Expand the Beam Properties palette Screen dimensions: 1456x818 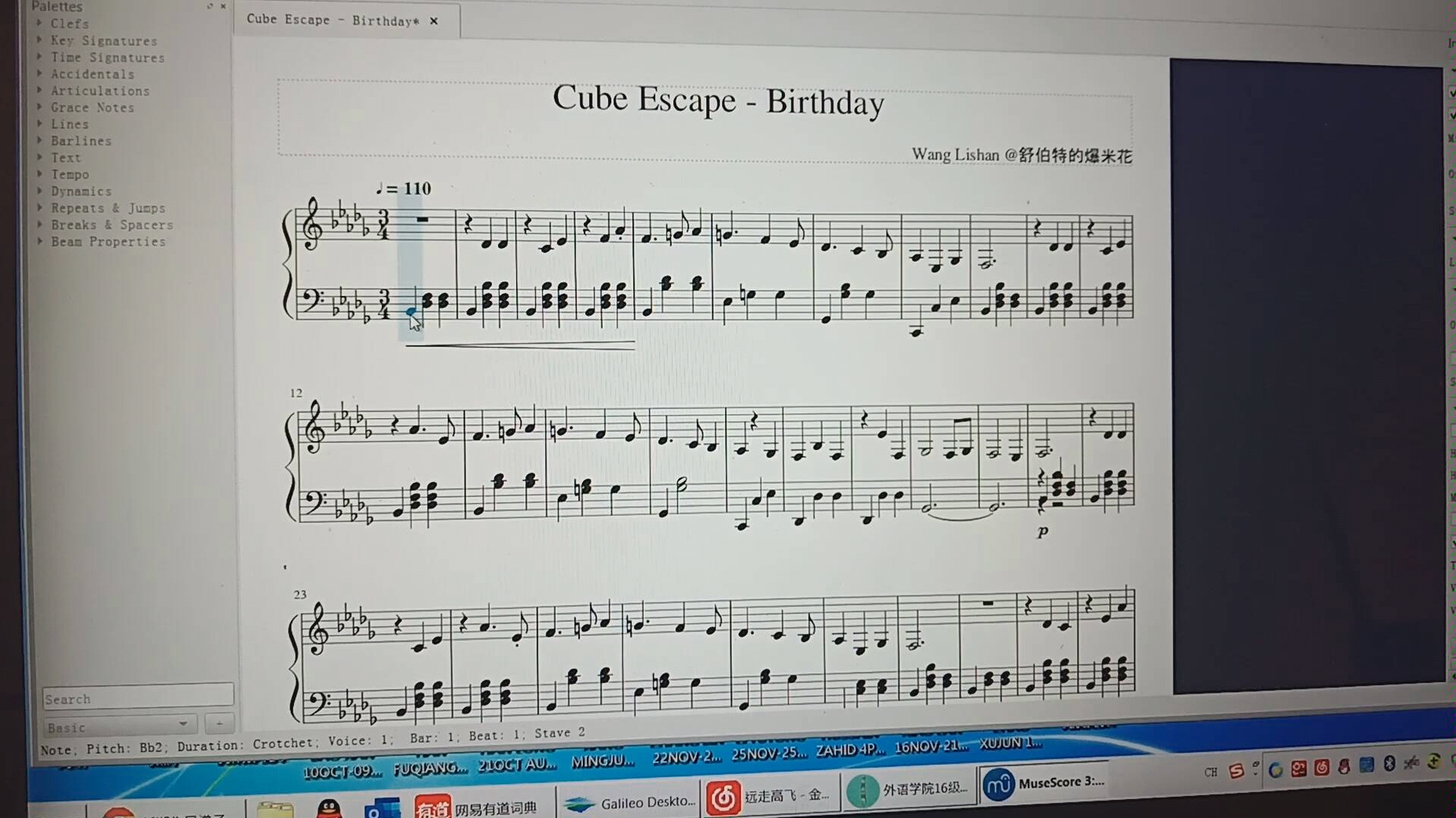pyautogui.click(x=39, y=241)
